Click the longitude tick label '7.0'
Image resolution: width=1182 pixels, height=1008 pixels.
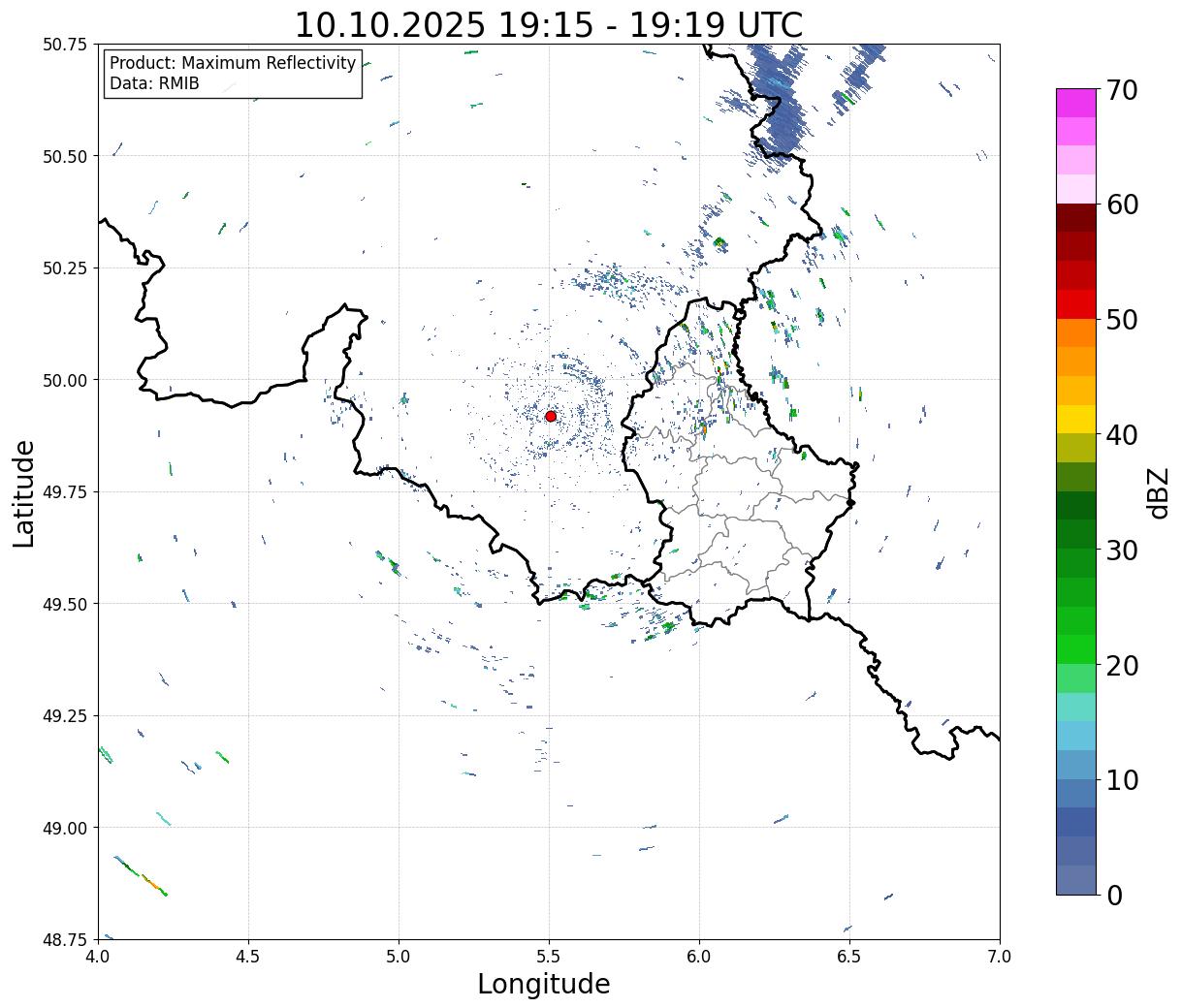[1000, 957]
